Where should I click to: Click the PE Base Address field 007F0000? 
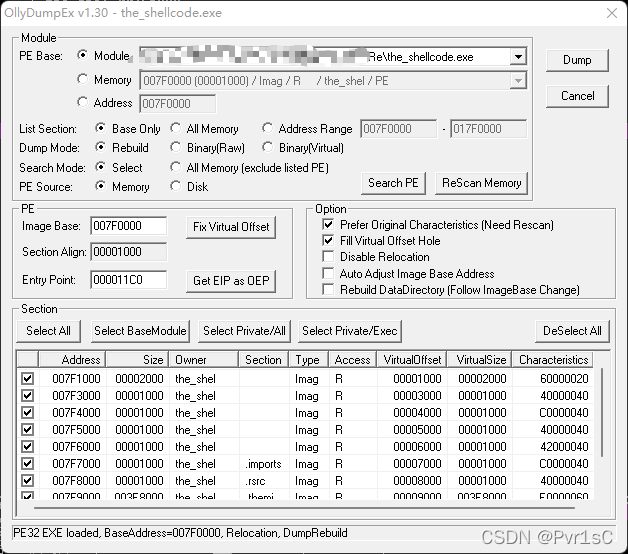pos(177,104)
